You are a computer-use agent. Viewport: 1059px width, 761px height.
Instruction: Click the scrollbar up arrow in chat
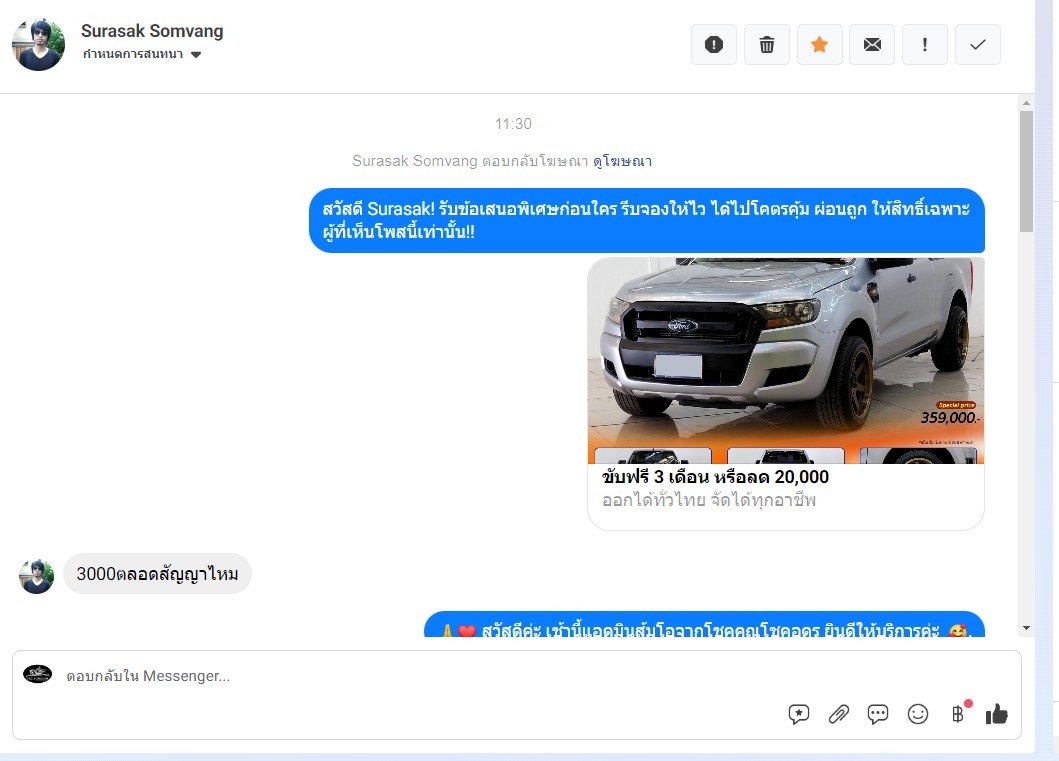pyautogui.click(x=1026, y=103)
